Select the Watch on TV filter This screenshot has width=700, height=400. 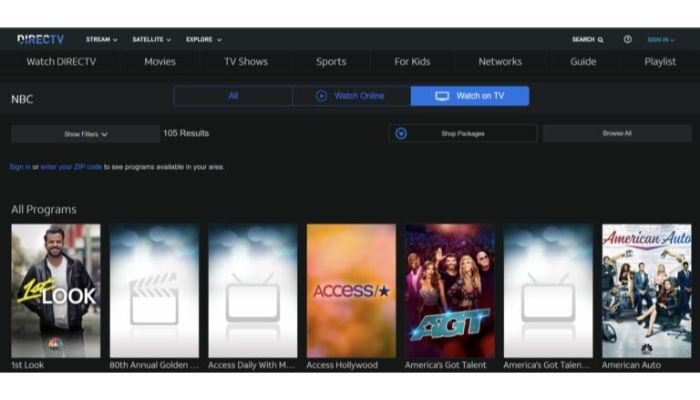(x=470, y=96)
